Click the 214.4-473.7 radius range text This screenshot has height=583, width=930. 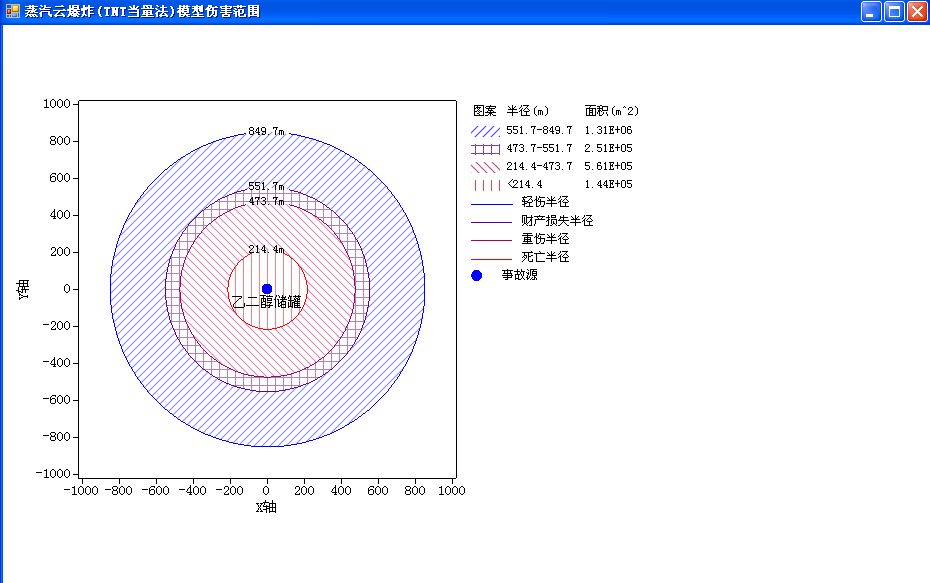539,166
